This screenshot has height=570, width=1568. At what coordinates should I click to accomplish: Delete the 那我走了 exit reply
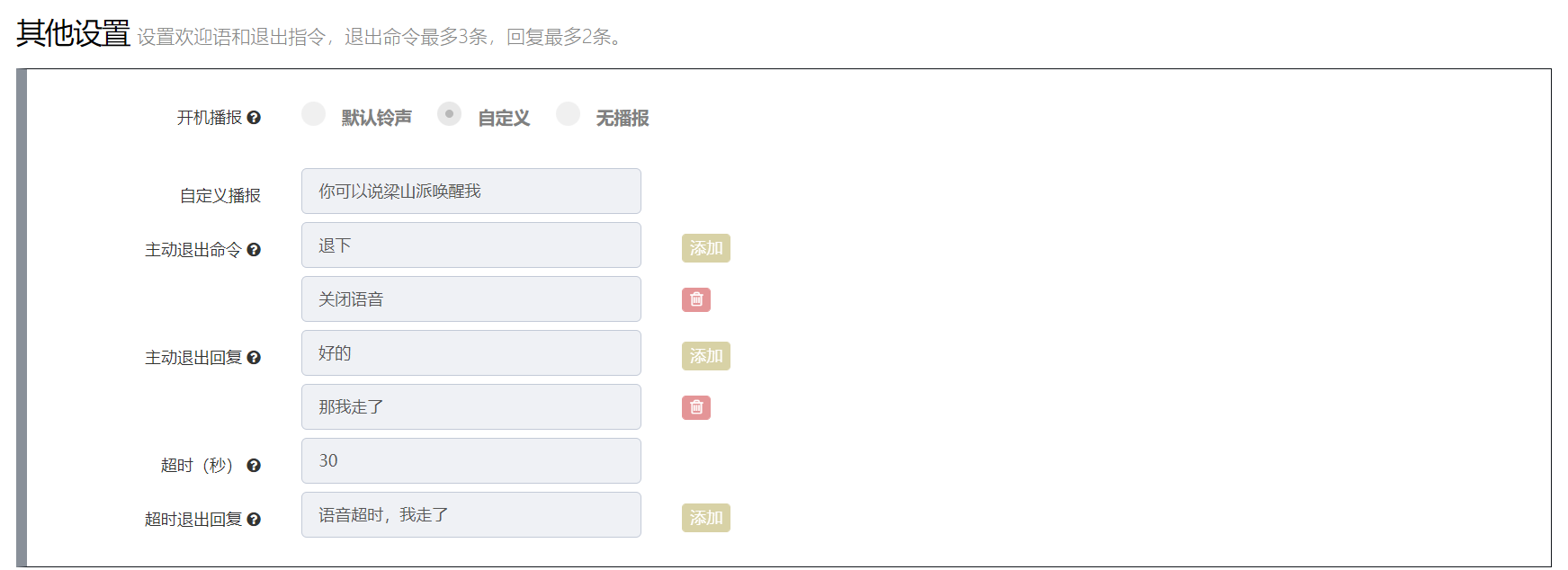point(696,407)
